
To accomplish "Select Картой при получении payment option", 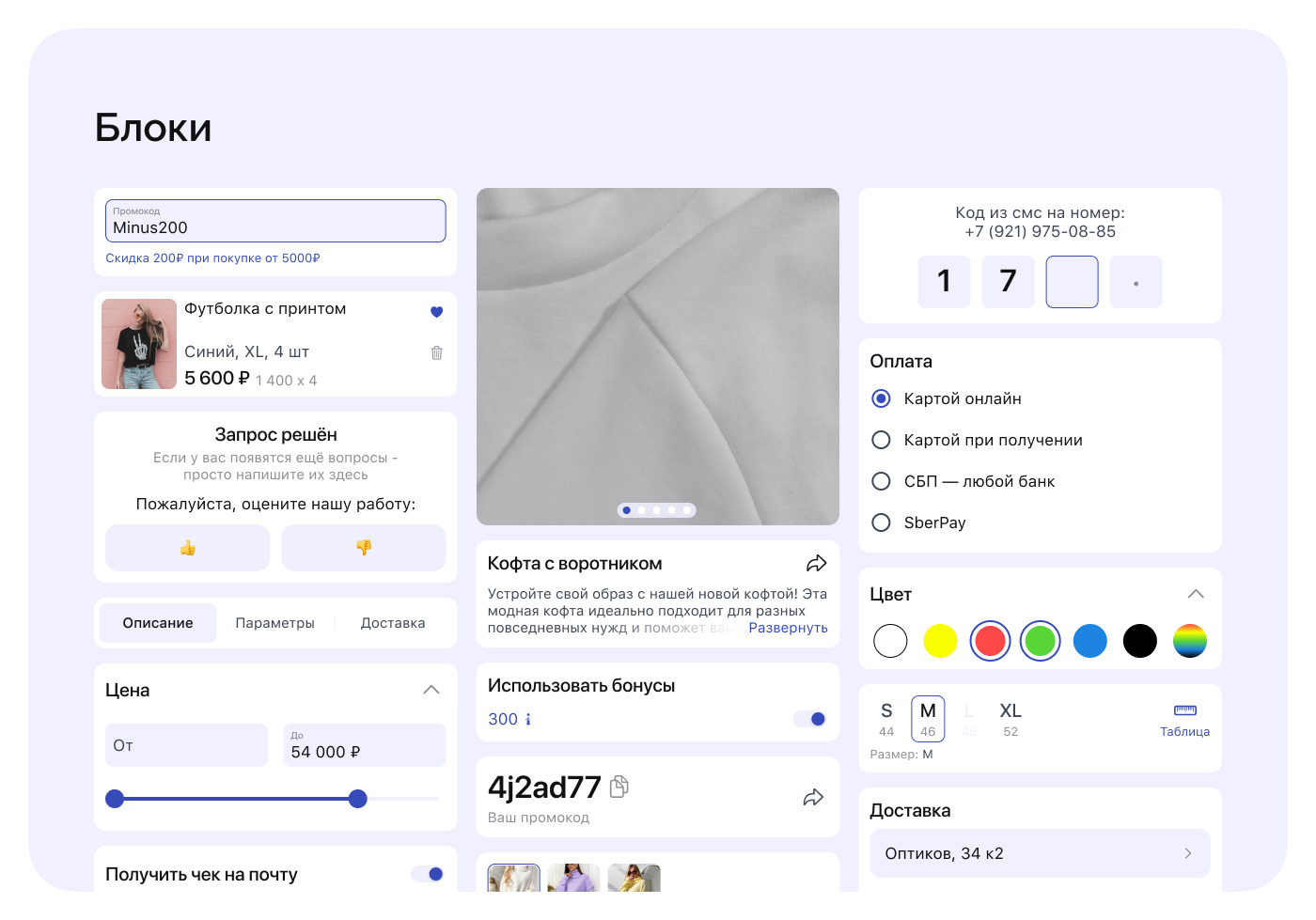I will (x=881, y=440).
